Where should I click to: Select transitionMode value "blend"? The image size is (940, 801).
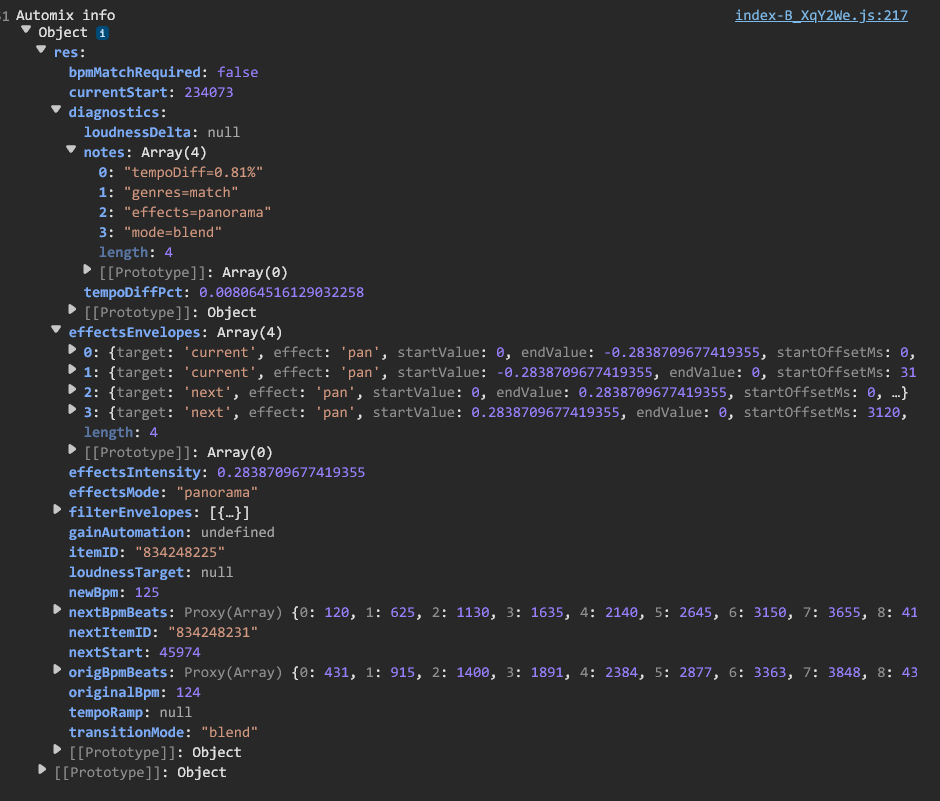tap(229, 733)
